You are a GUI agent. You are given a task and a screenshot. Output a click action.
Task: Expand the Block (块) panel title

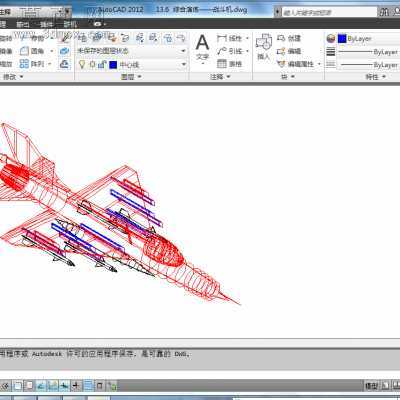(288, 77)
